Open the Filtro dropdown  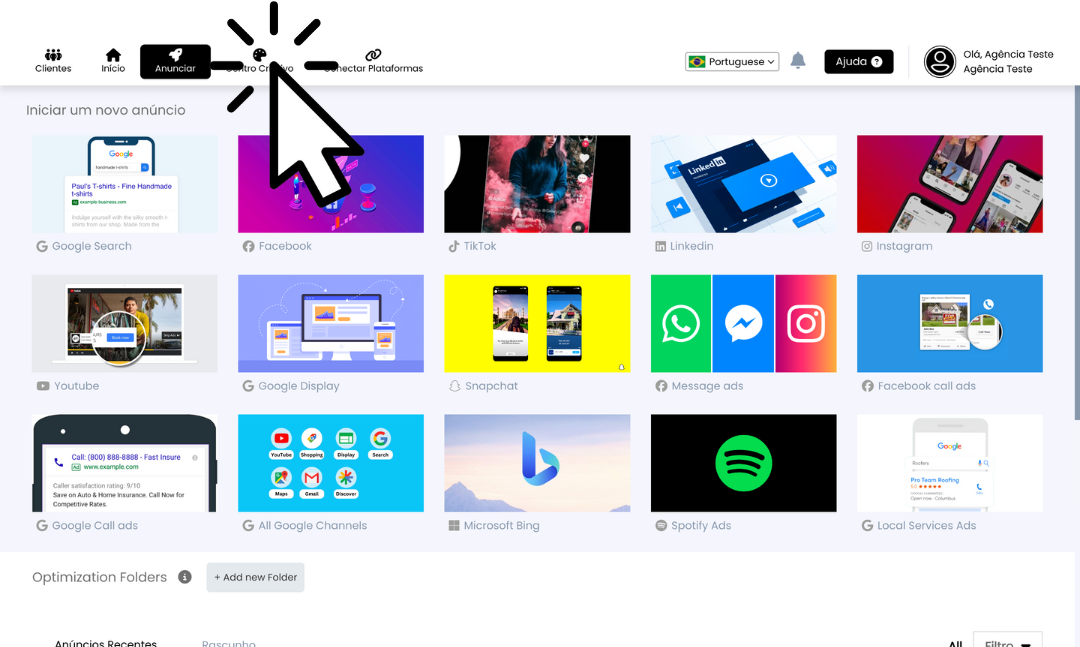click(1006, 642)
